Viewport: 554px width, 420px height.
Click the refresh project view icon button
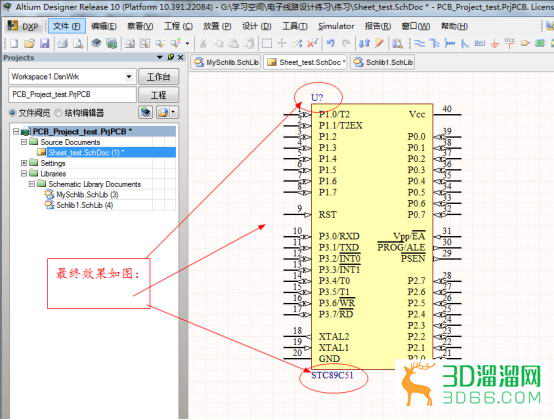click(145, 113)
